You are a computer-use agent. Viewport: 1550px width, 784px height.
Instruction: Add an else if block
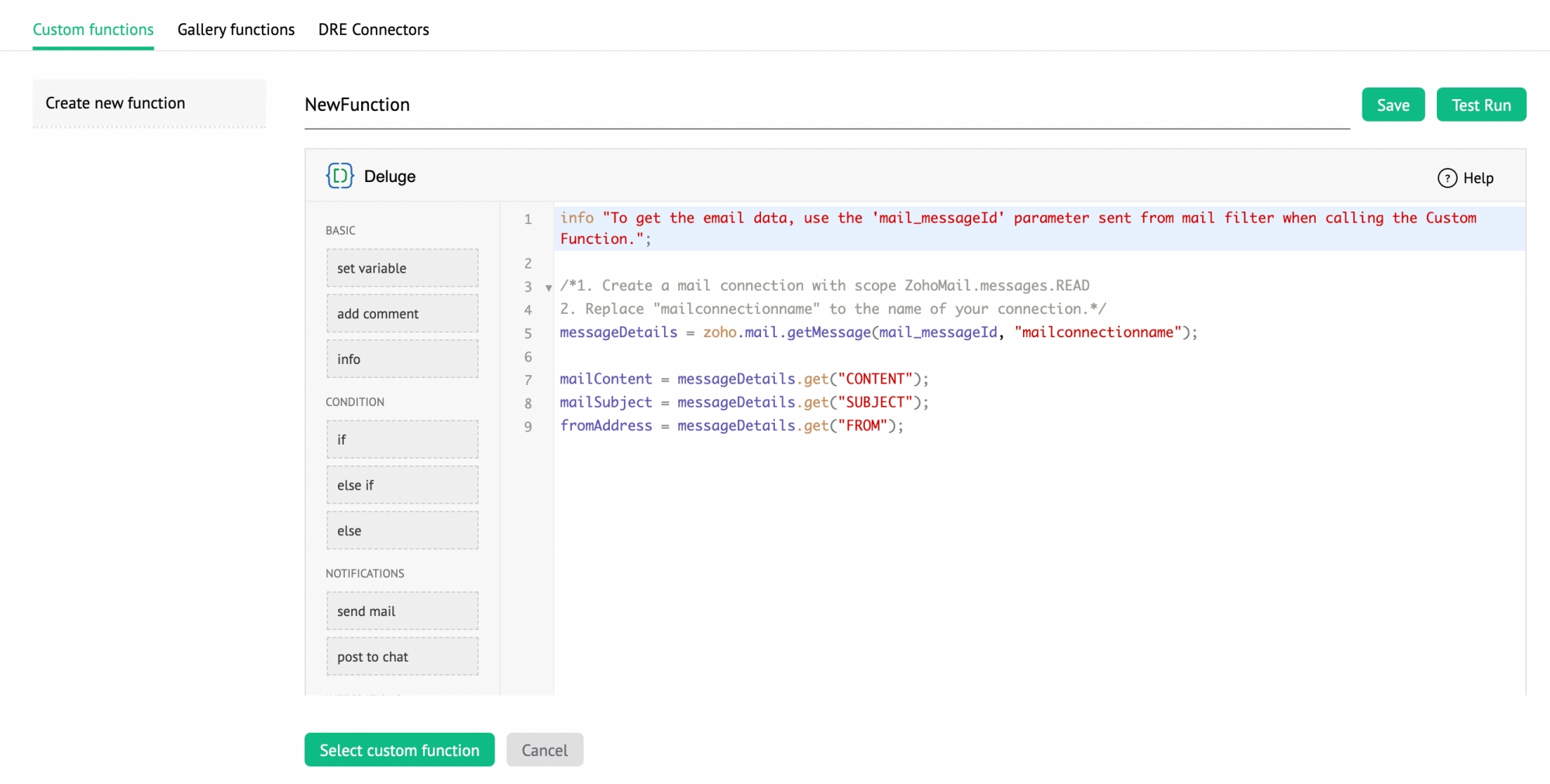(x=402, y=485)
